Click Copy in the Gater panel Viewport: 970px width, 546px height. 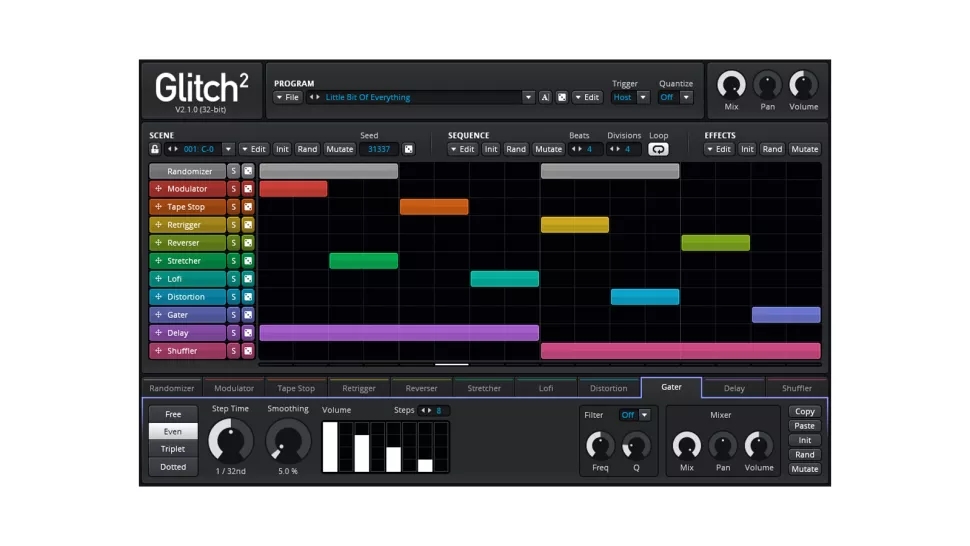pyautogui.click(x=804, y=411)
